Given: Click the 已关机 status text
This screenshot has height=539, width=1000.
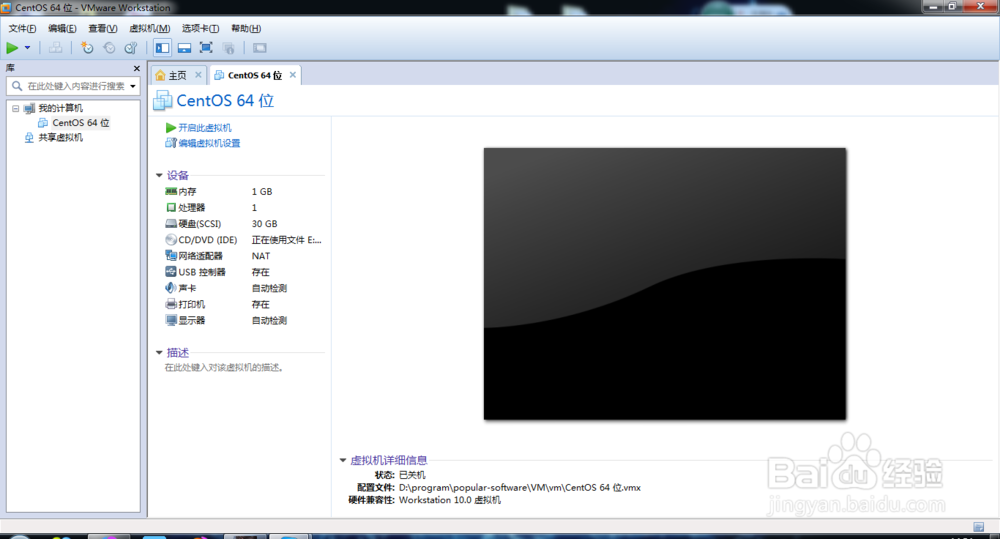Looking at the screenshot, I should pyautogui.click(x=412, y=475).
